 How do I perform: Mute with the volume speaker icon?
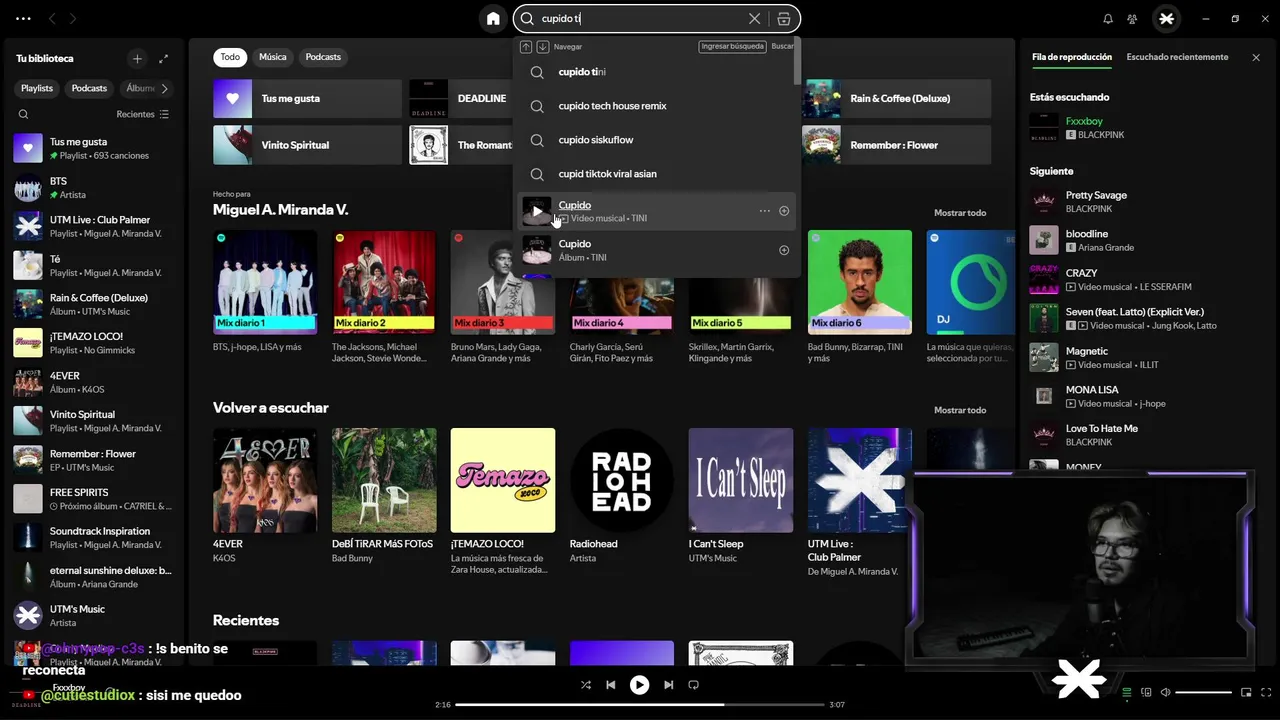tap(1165, 692)
